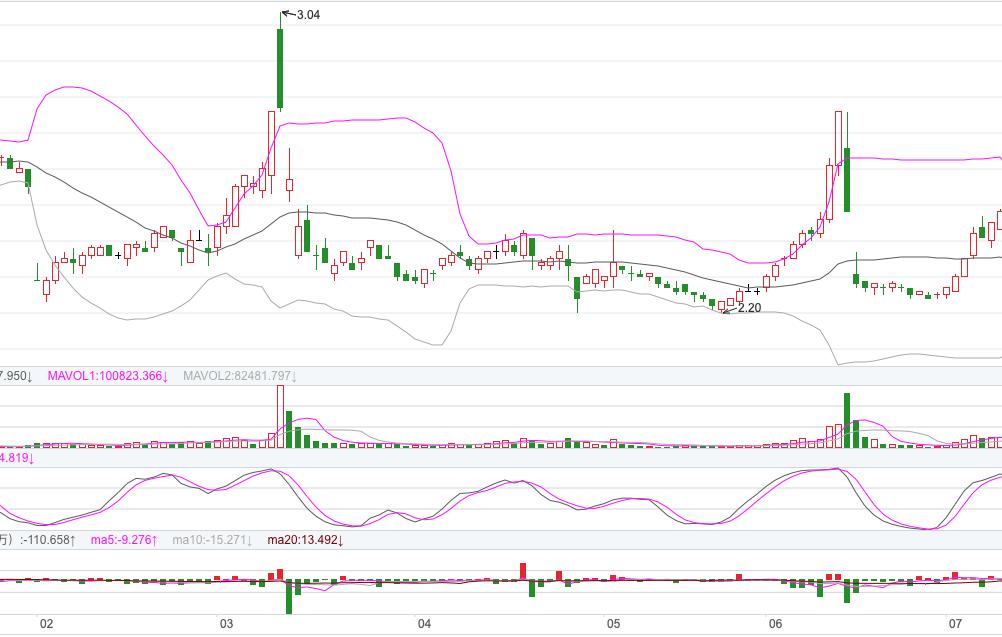Click the ma10:-15.271 indicator value
Viewport: 1002px width, 637px height.
(212, 540)
